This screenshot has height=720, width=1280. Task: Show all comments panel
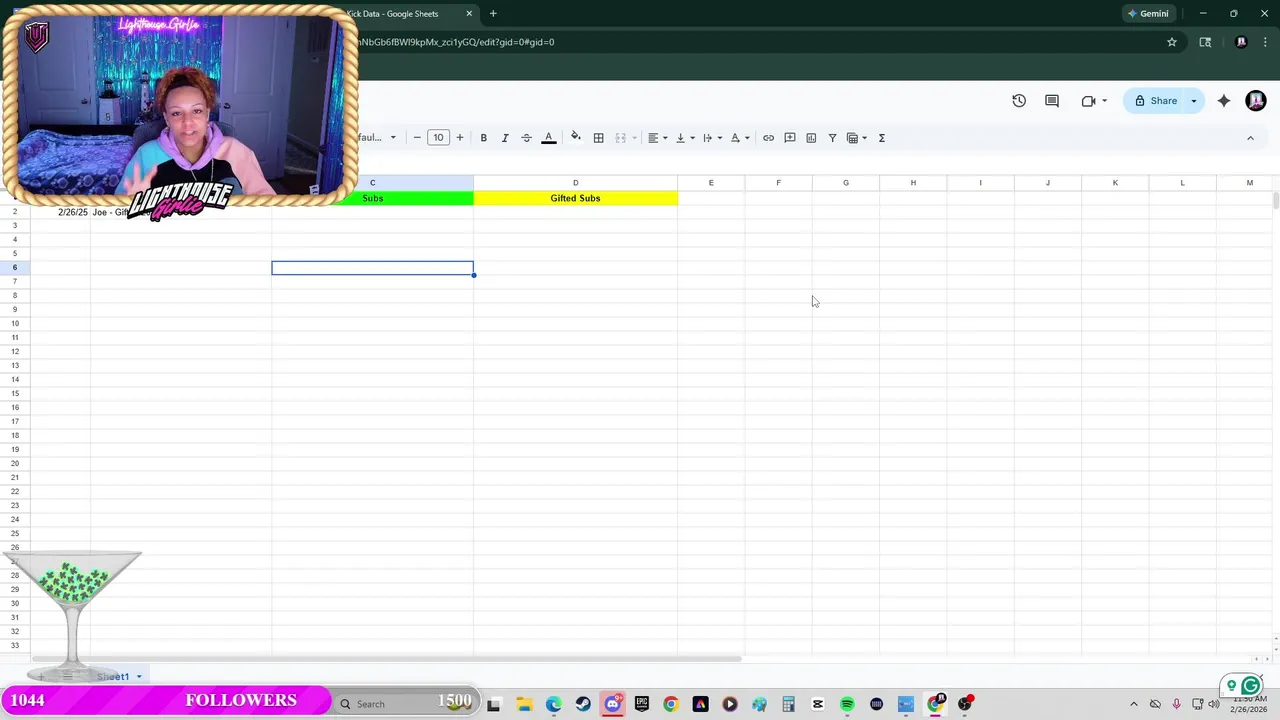tap(1052, 101)
